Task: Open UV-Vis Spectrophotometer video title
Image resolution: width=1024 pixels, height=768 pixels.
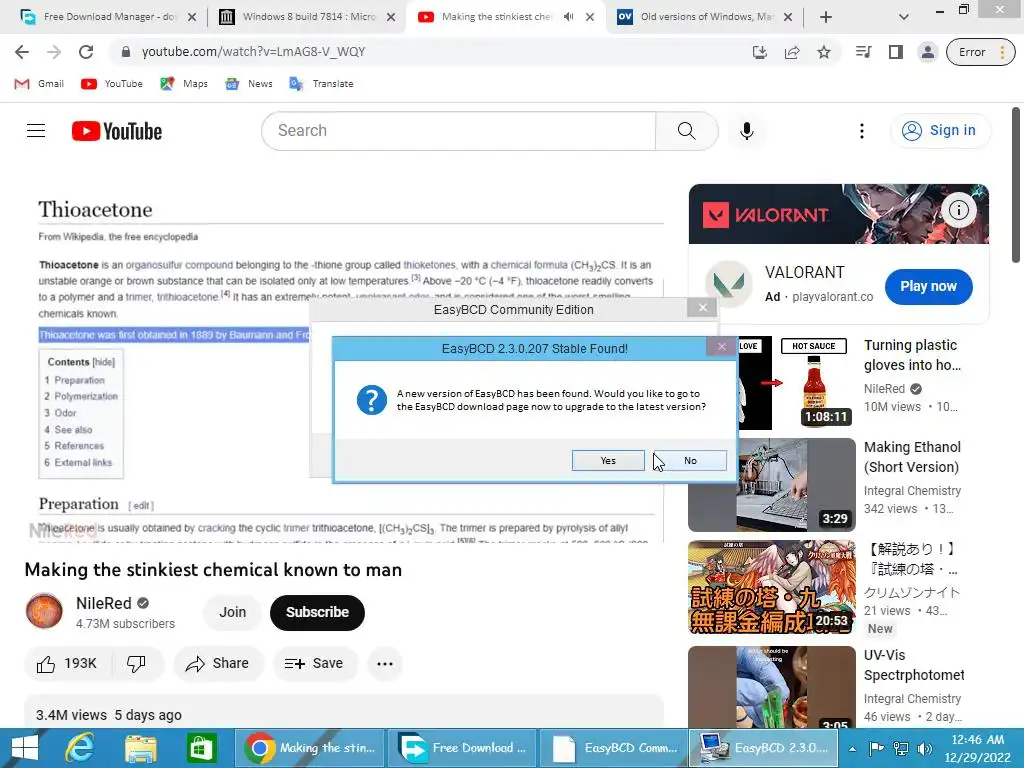Action: point(914,665)
